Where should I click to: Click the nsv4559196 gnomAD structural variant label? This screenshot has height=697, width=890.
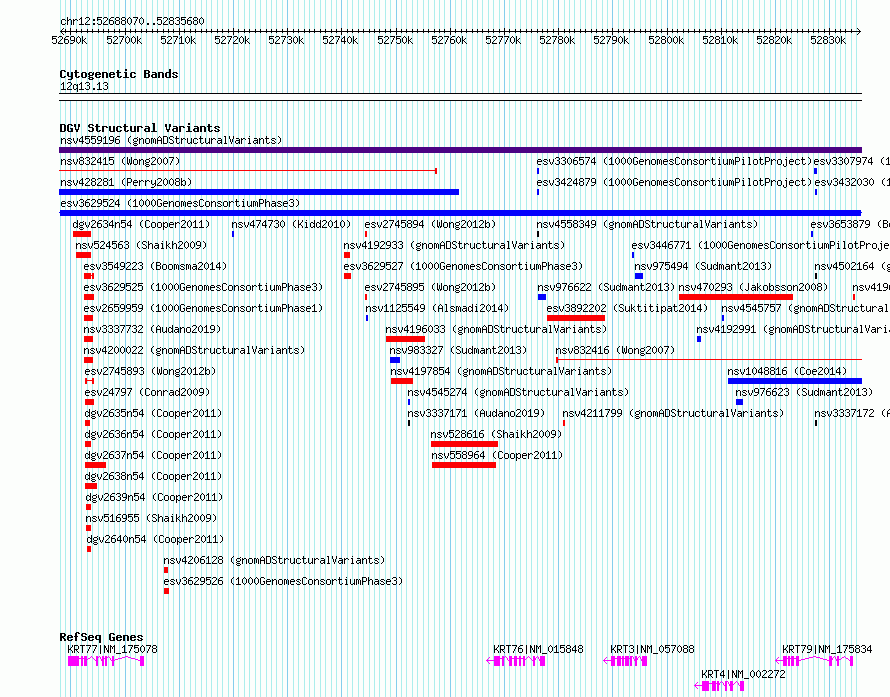pos(171,140)
